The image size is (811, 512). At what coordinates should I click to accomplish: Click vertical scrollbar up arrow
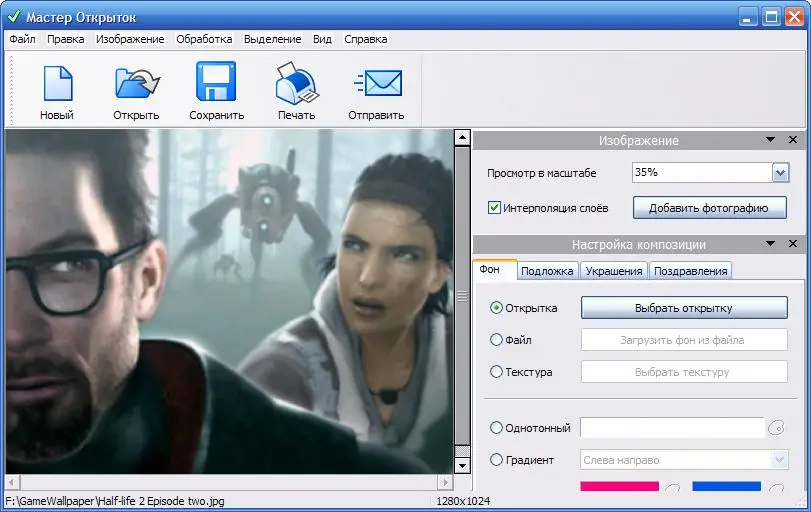462,138
